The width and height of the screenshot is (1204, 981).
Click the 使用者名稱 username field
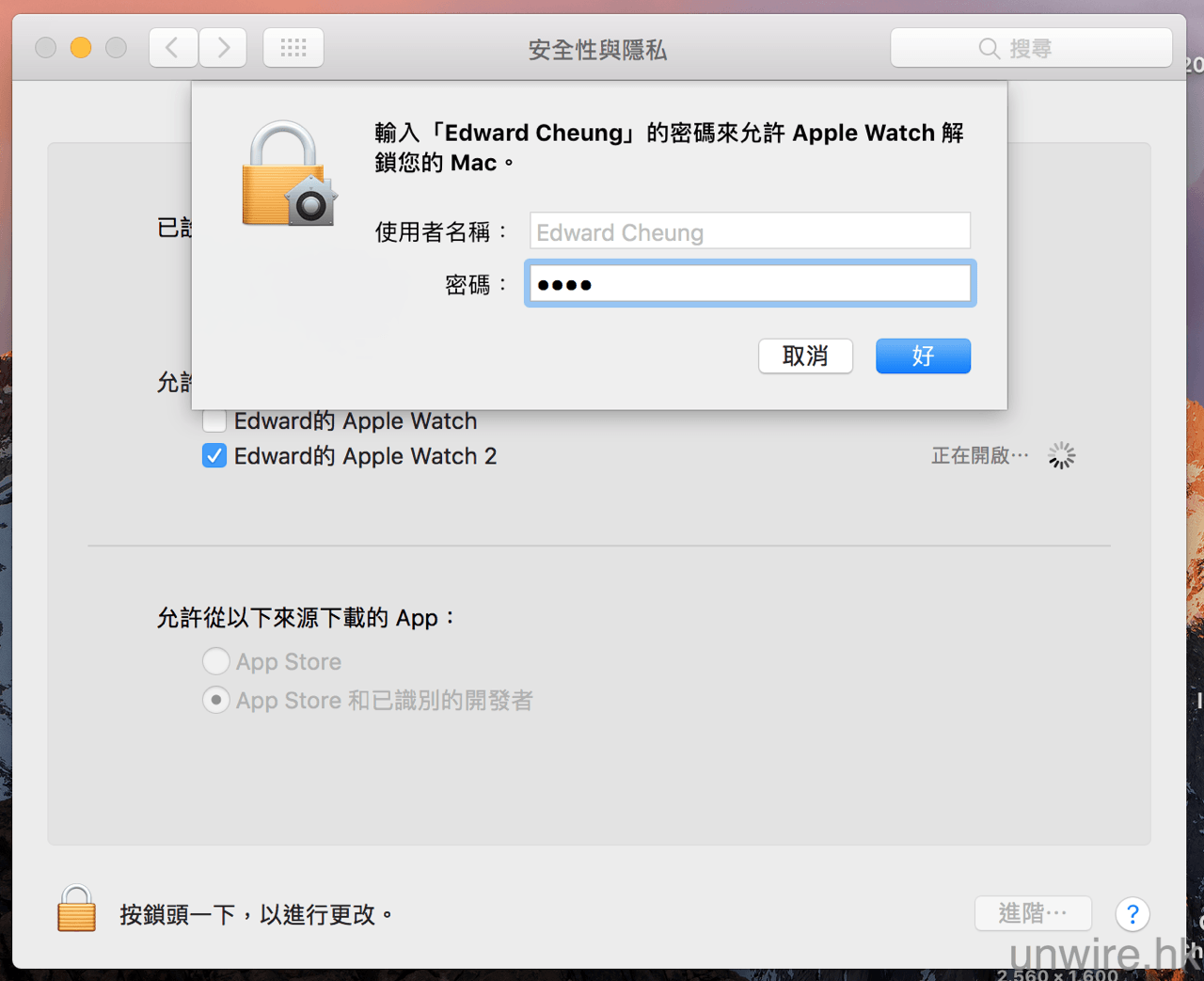(x=750, y=231)
